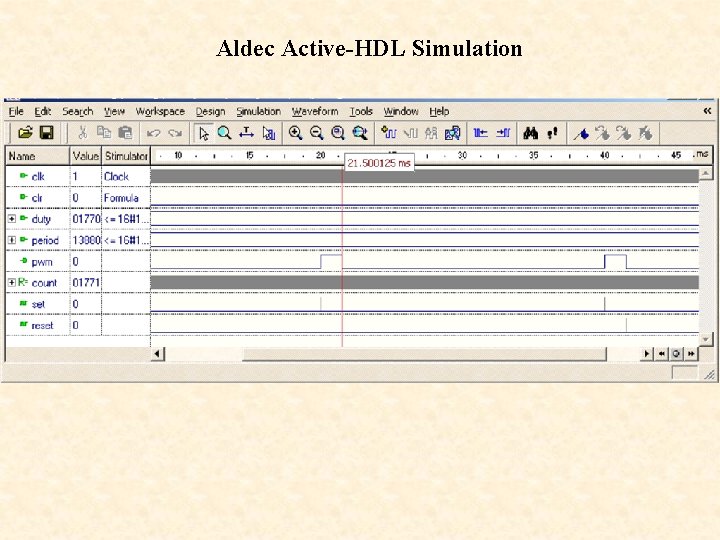Click the horizontal scrollbar thumb

[x=424, y=354]
